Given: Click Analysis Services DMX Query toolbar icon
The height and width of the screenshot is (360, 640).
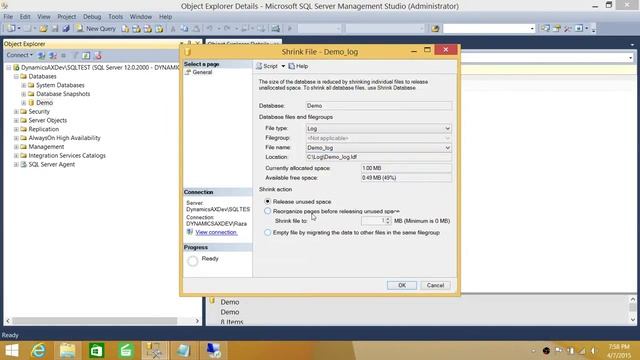Looking at the screenshot, I should coord(148,29).
